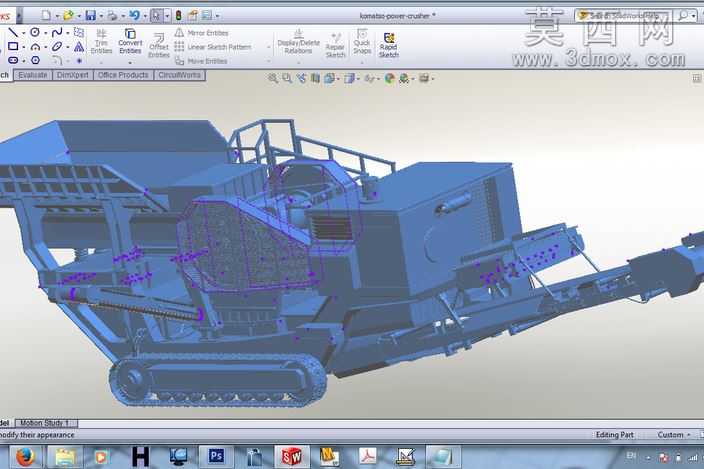Viewport: 704px width, 469px height.
Task: Click the Convert Entities tool
Action: (130, 41)
